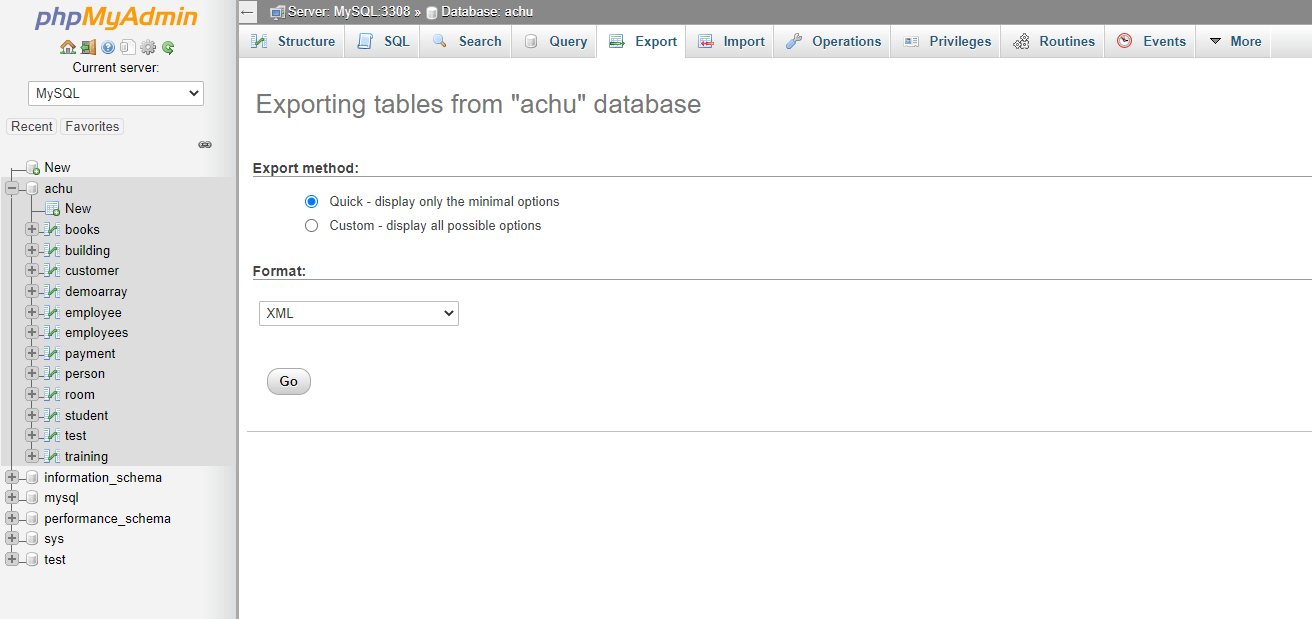Log out using the exit door icon

click(x=88, y=47)
